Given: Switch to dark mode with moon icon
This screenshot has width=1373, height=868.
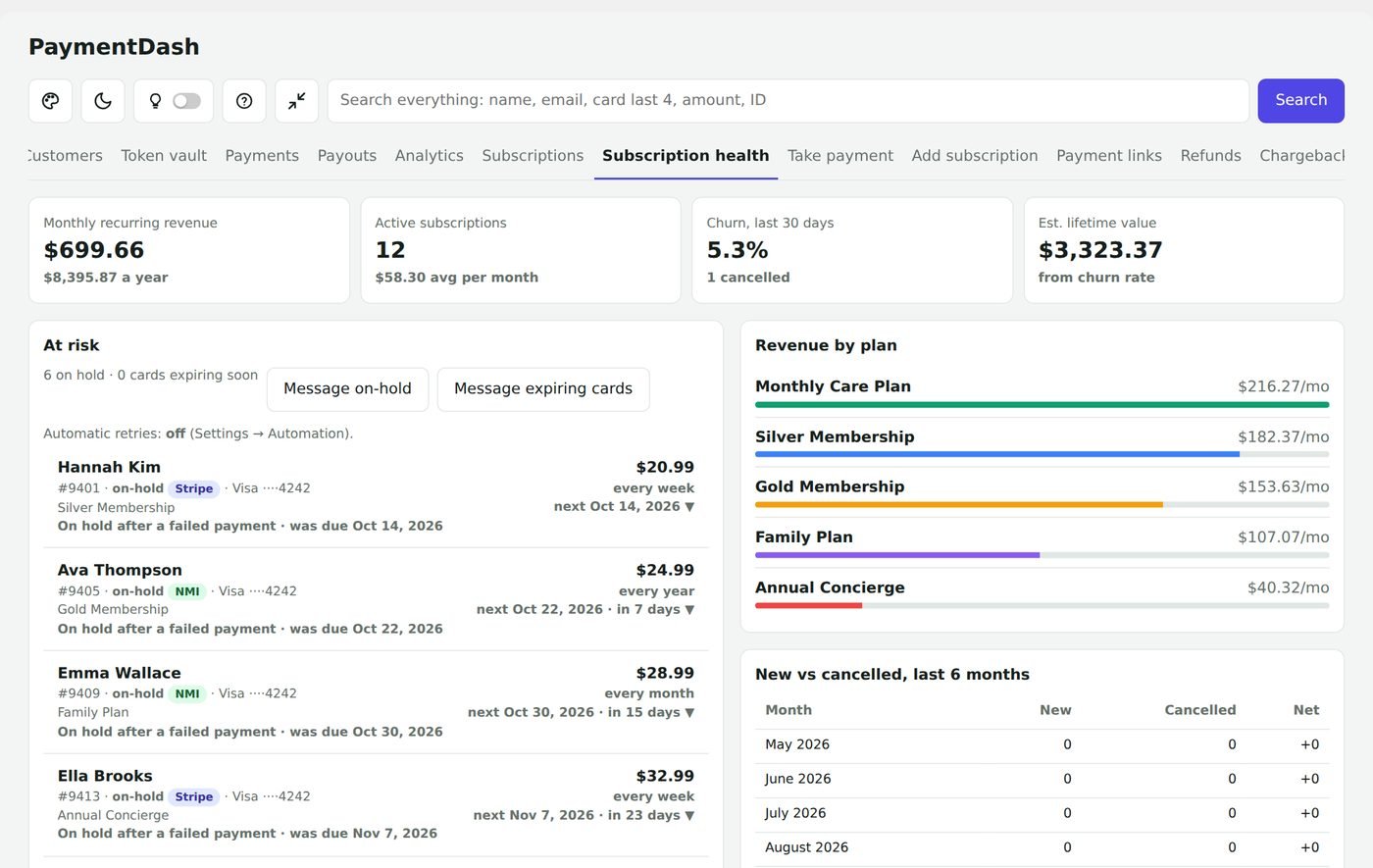Looking at the screenshot, I should click(103, 101).
